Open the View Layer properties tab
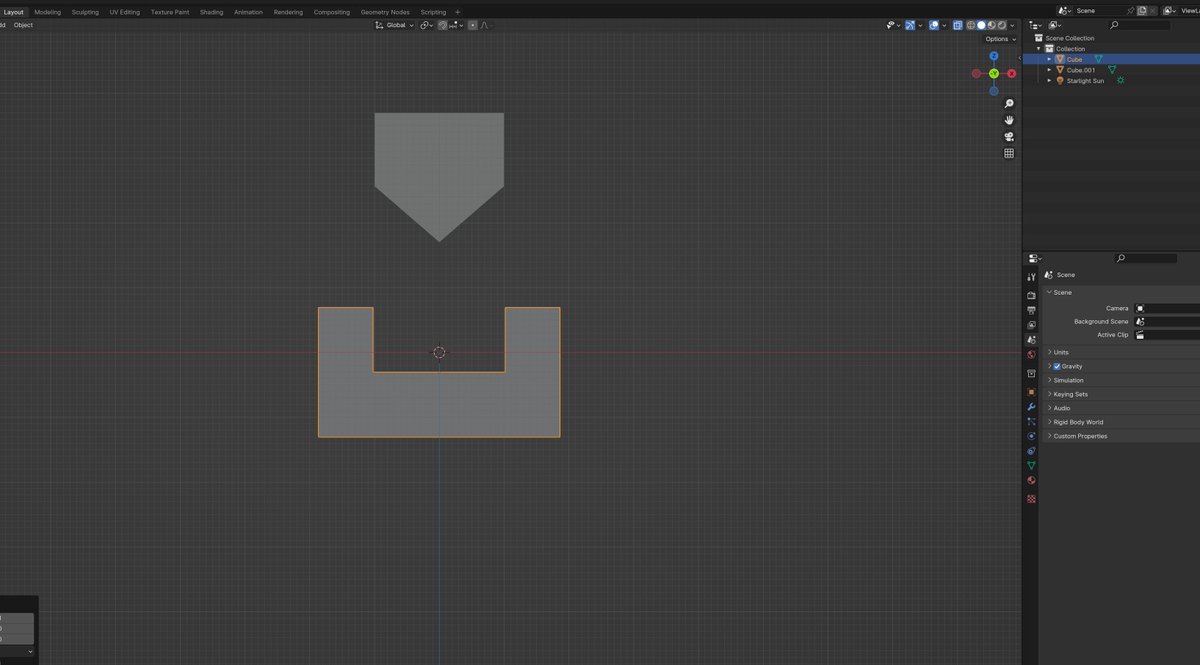The image size is (1200, 665). (x=1031, y=325)
